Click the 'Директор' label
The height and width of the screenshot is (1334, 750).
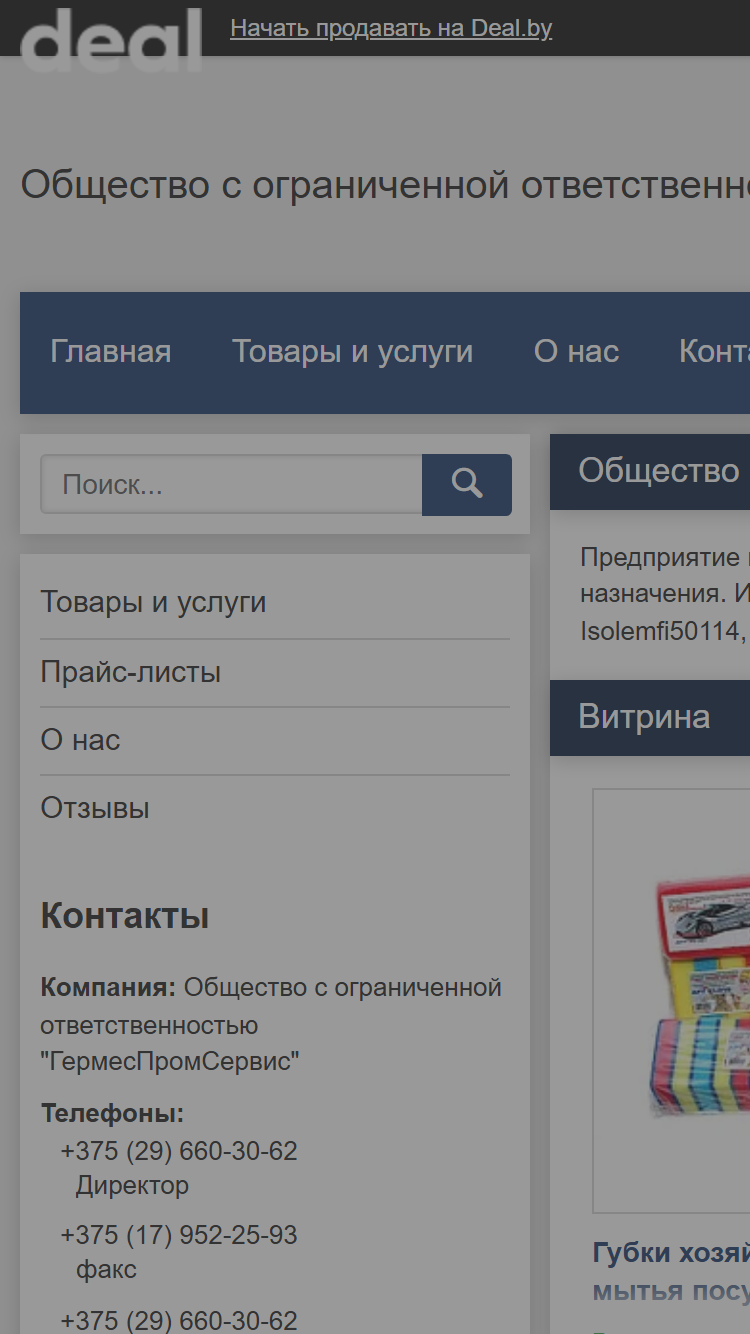pyautogui.click(x=132, y=1186)
